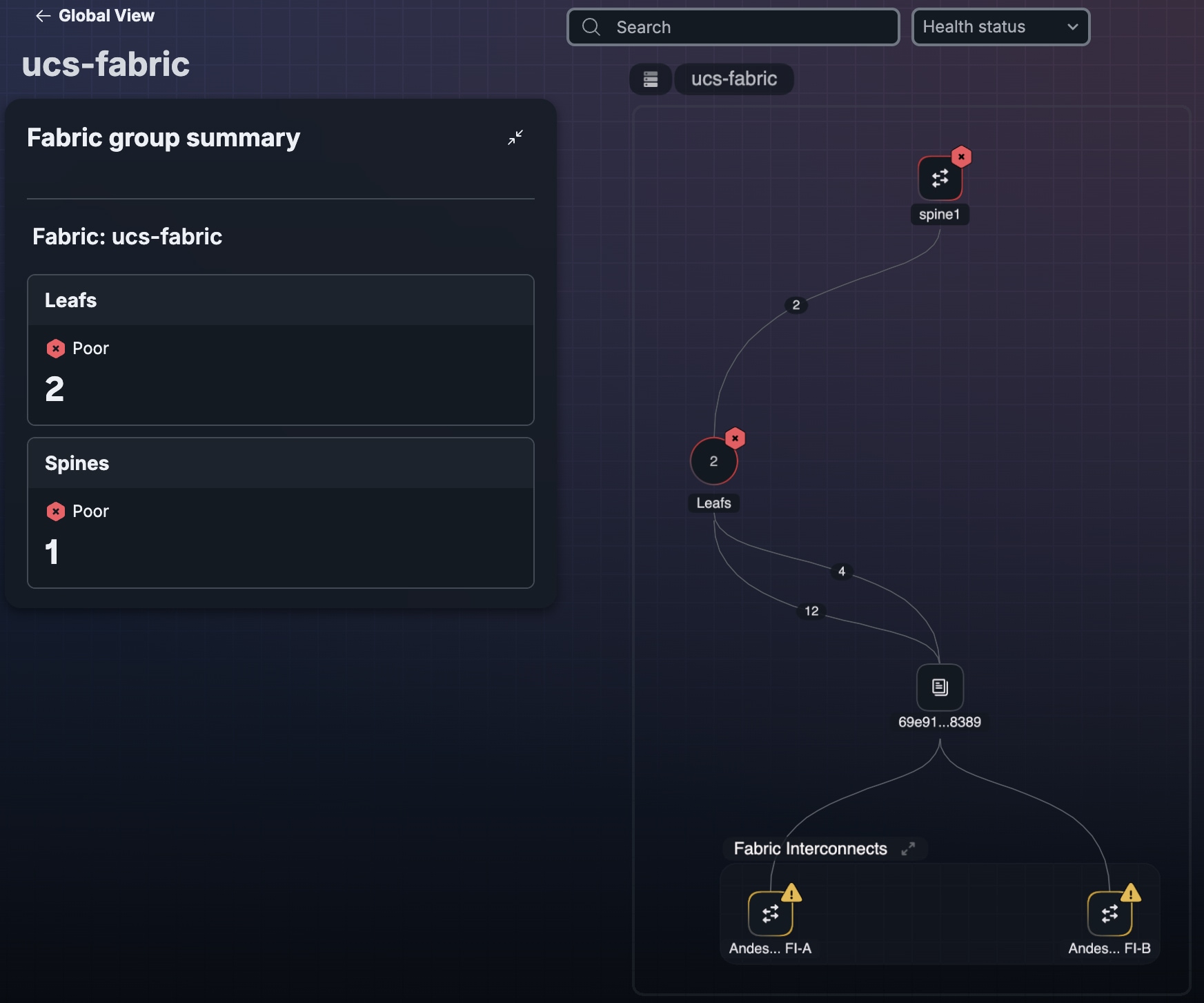Expand the Fabric Interconnects group

(x=908, y=848)
